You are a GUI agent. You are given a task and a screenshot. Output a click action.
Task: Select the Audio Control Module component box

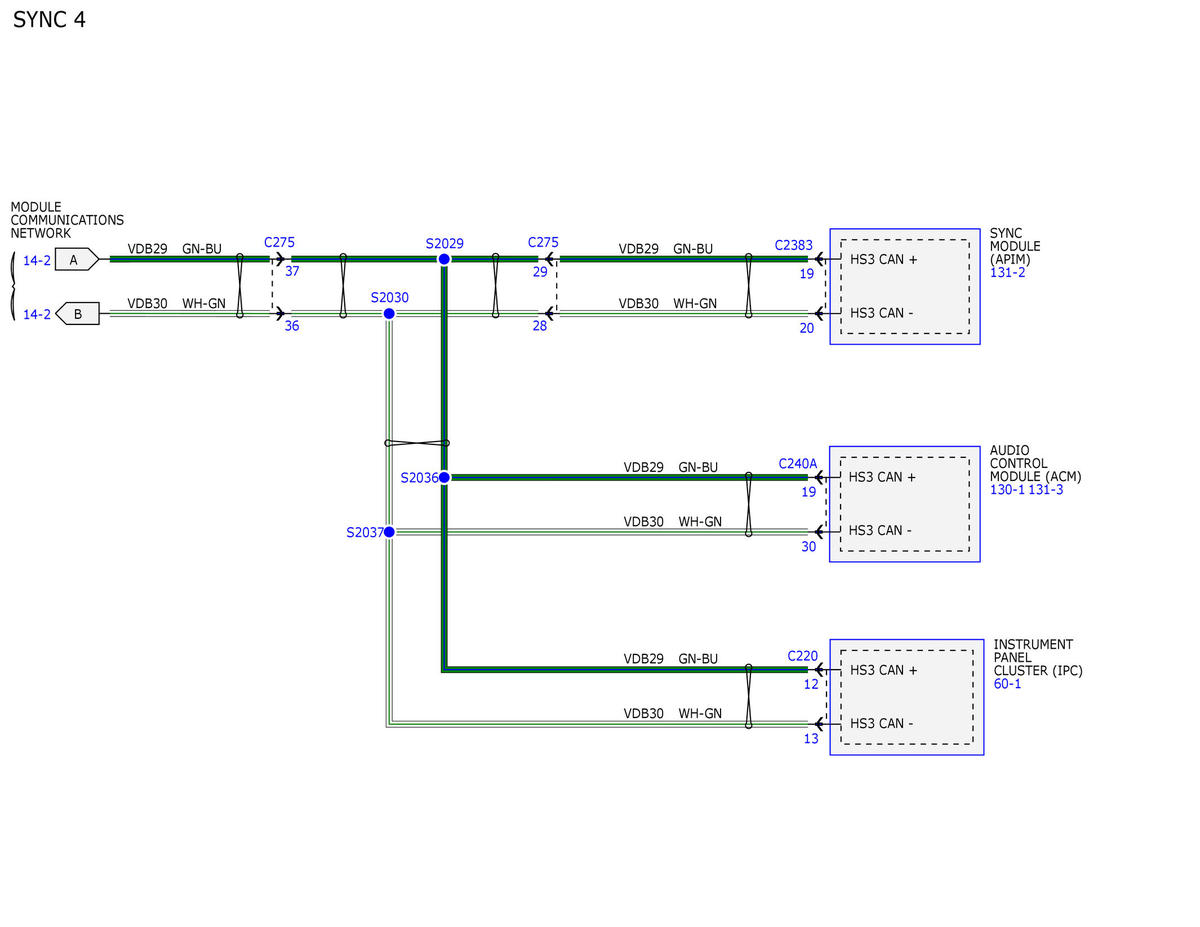click(x=905, y=504)
